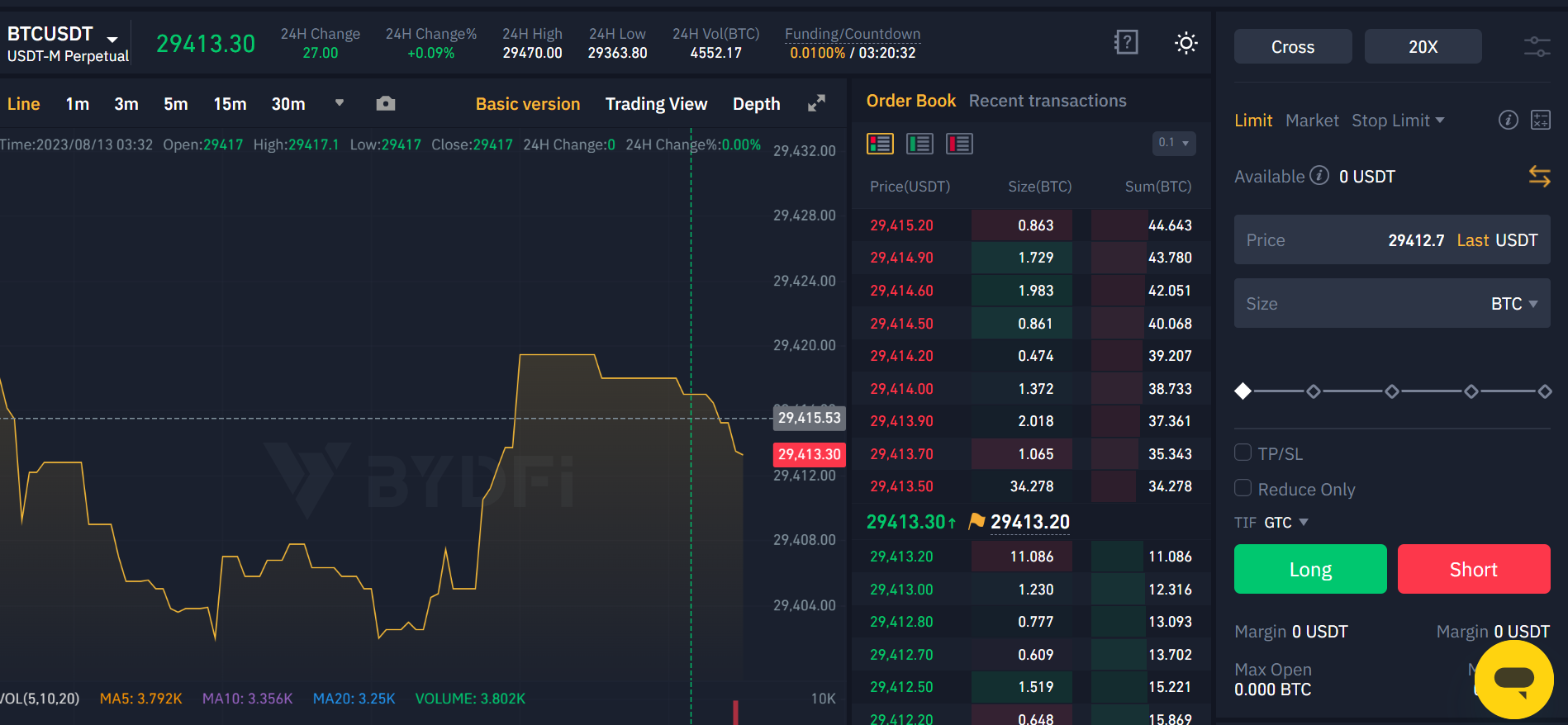Enable the Reduce Only checkbox
The height and width of the screenshot is (725, 1568).
coord(1243,488)
